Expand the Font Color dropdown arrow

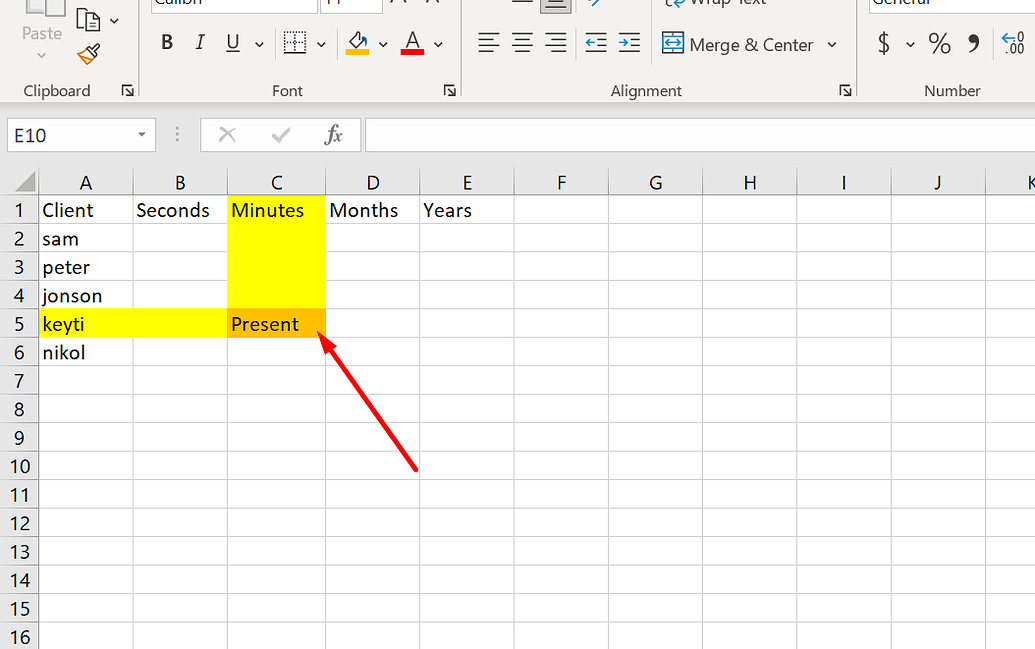[x=438, y=43]
